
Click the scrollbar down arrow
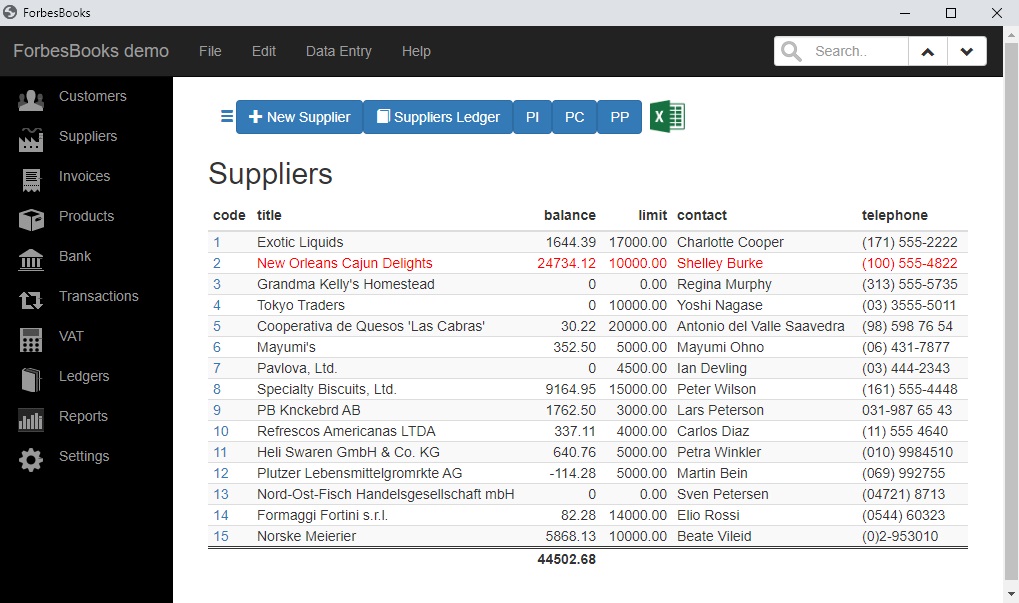click(1011, 594)
